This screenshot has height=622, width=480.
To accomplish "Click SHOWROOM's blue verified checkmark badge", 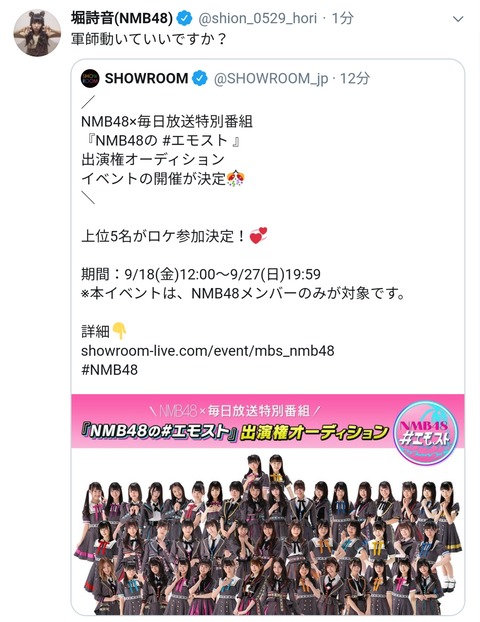I will point(200,78).
